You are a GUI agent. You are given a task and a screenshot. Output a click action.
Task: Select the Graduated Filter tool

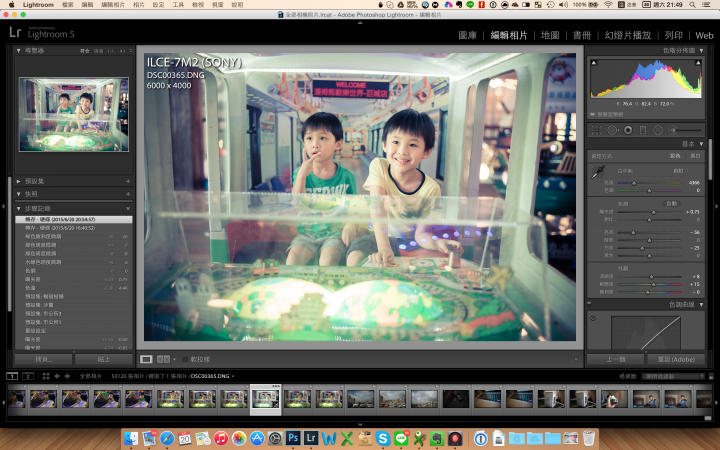tap(643, 130)
